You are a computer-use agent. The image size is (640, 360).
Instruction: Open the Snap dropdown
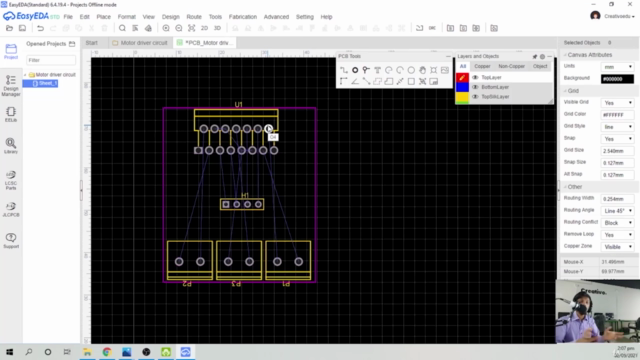(x=617, y=139)
